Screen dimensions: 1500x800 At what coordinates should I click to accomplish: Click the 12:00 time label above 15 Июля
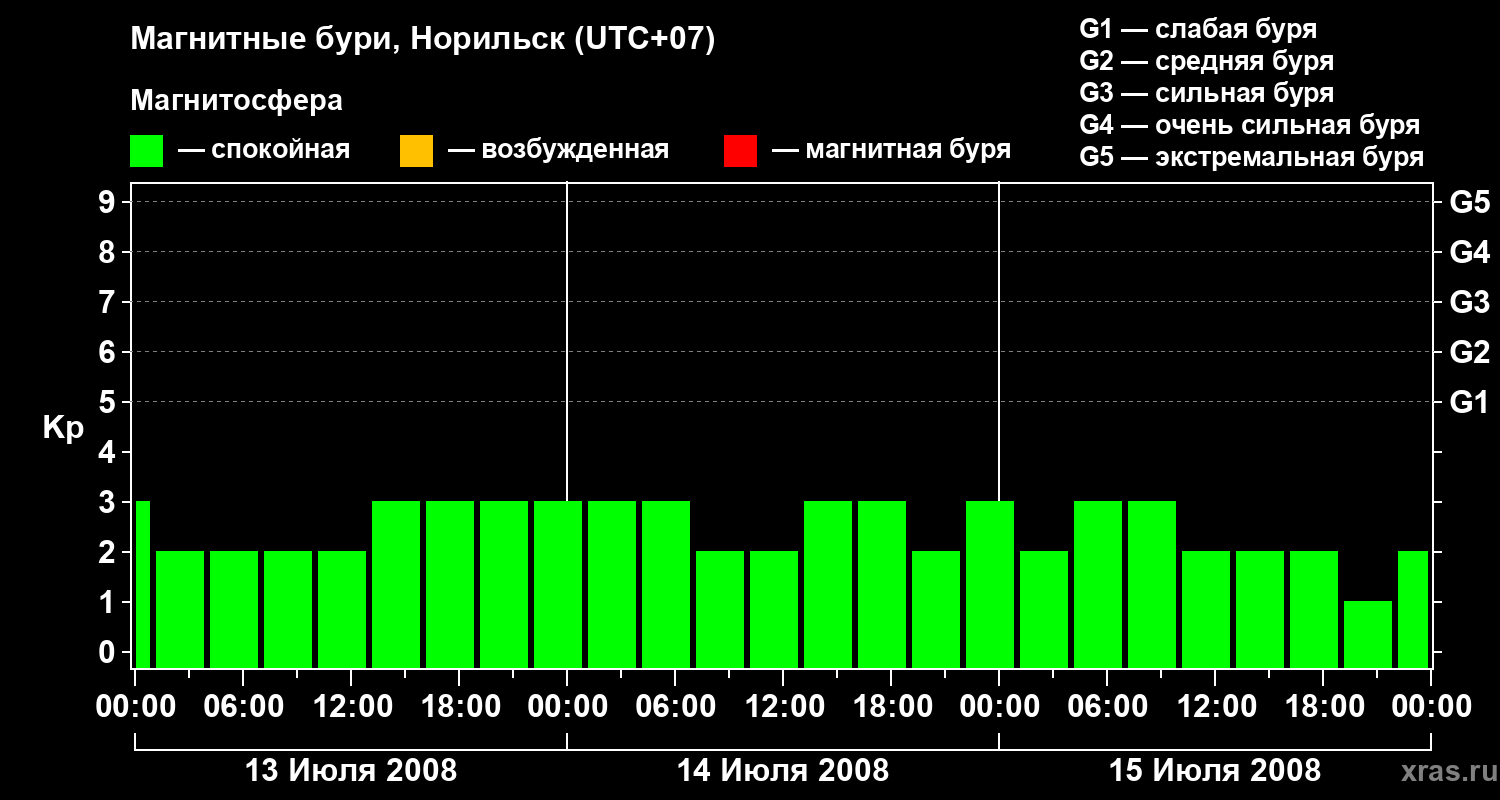[x=1215, y=707]
